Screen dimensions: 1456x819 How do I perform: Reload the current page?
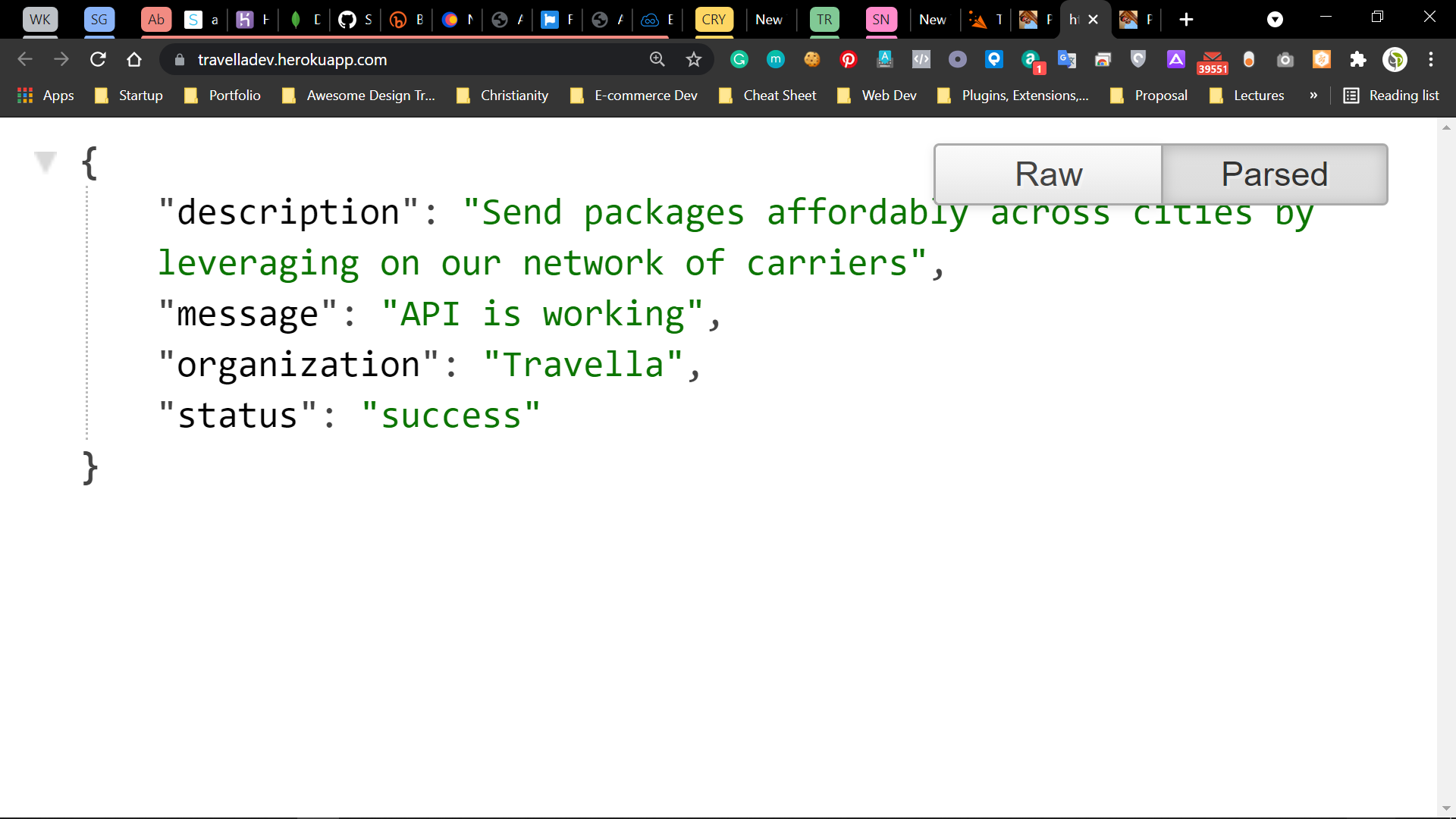tap(98, 59)
